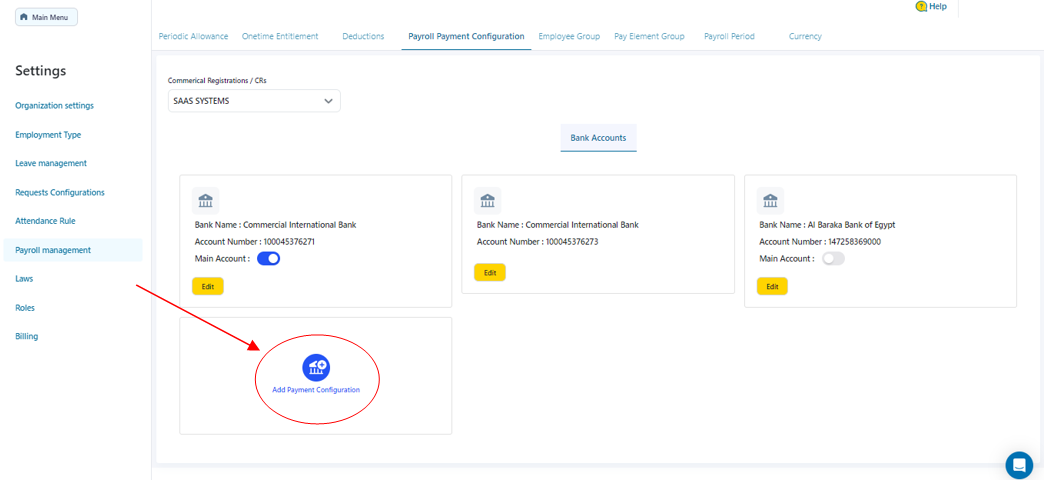Open the chat support bubble icon

(x=1018, y=465)
